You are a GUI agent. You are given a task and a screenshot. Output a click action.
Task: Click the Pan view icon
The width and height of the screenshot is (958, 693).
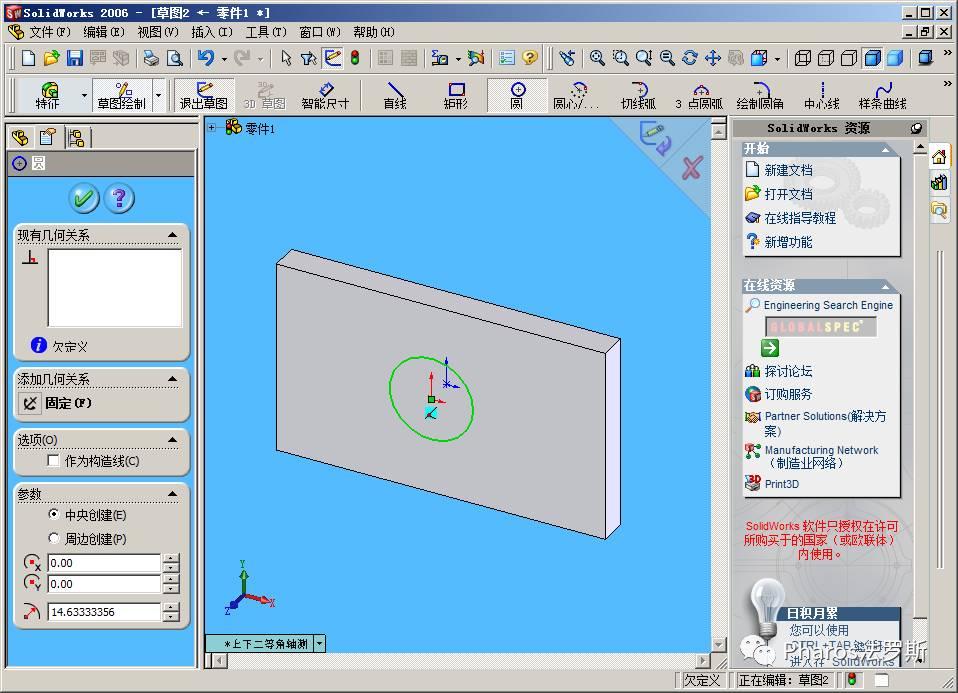pyautogui.click(x=713, y=58)
